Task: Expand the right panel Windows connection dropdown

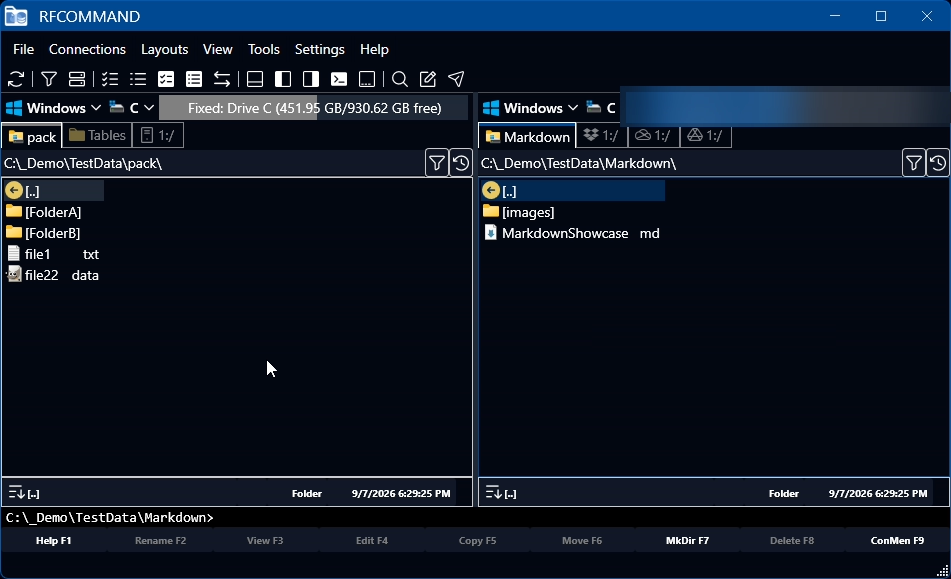Action: point(530,108)
